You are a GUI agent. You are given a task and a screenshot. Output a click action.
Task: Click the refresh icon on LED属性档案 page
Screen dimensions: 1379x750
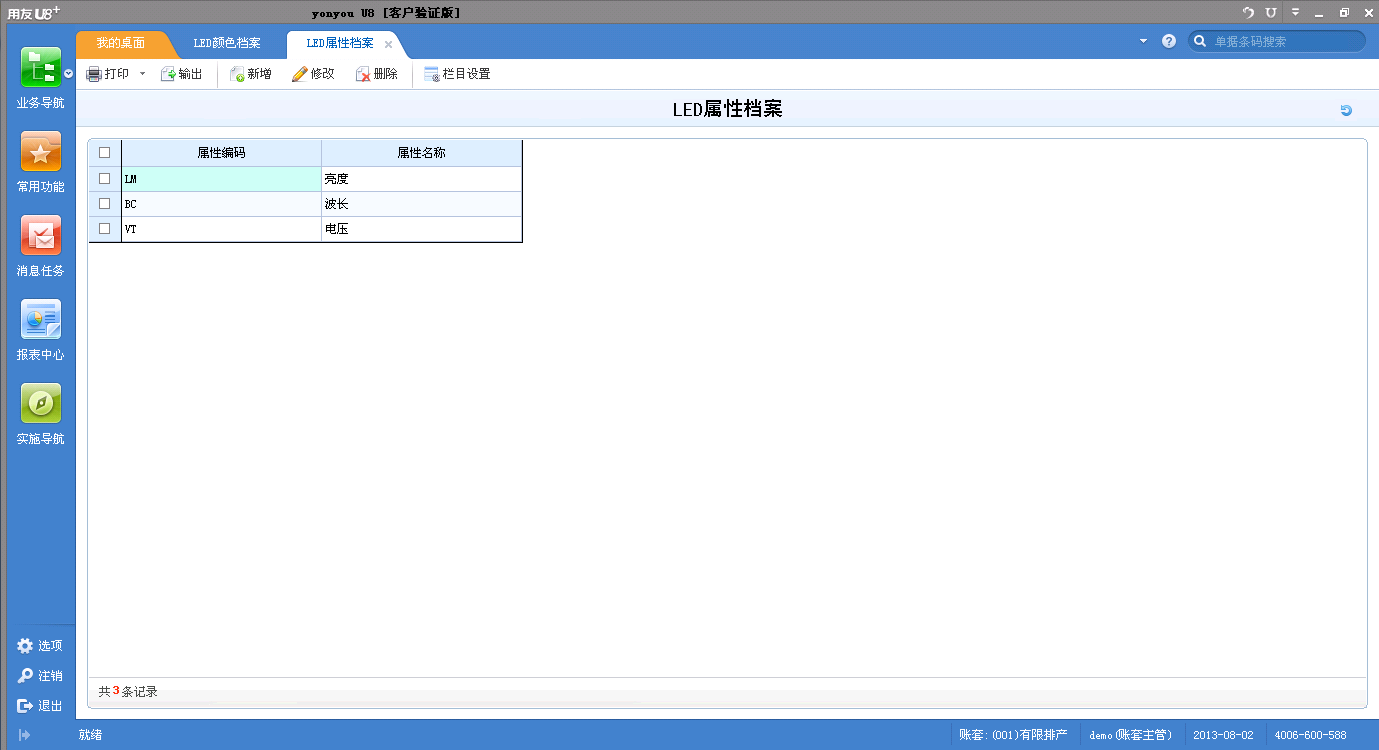pyautogui.click(x=1345, y=110)
